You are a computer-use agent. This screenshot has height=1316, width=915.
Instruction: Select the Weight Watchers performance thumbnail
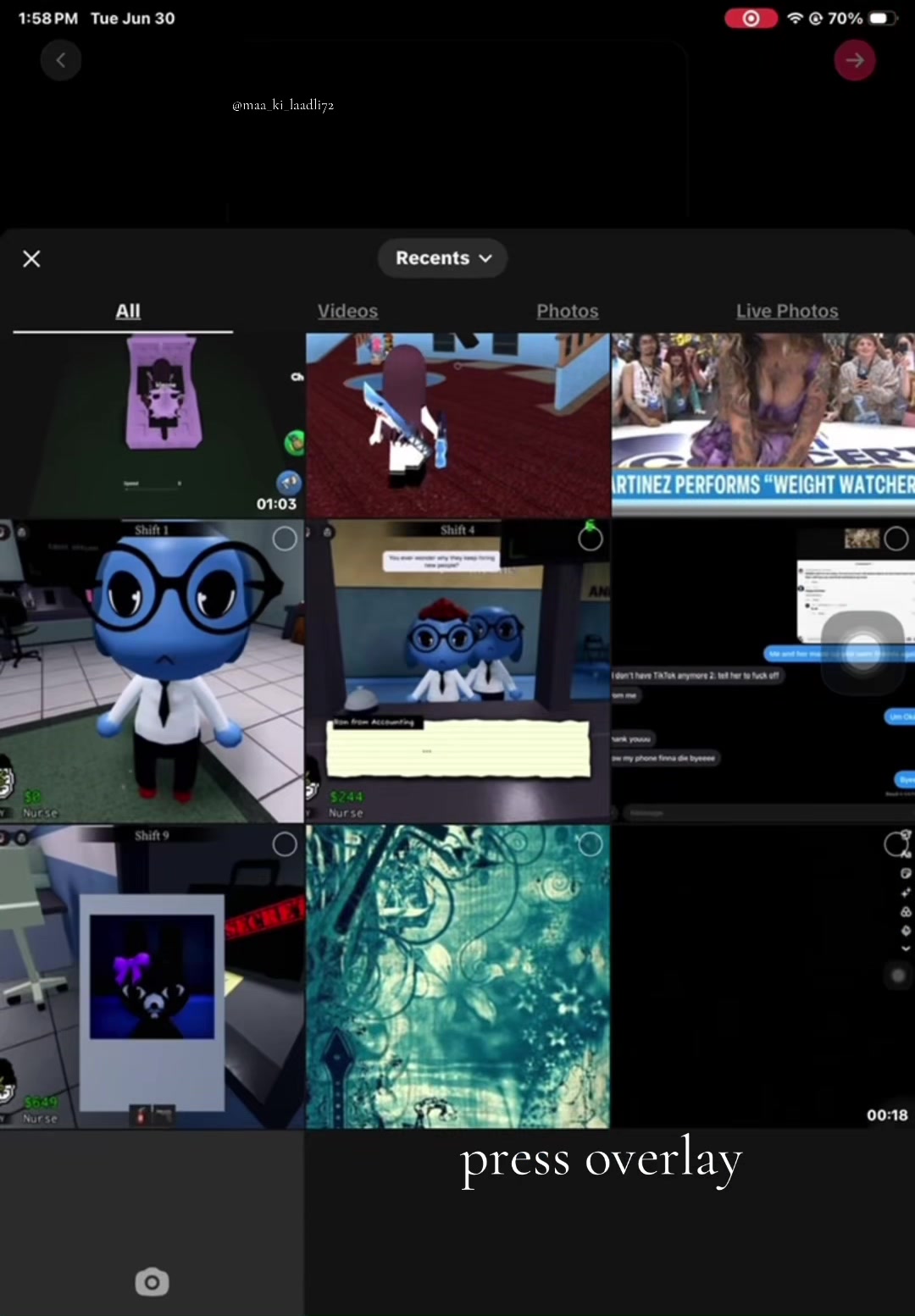point(763,425)
